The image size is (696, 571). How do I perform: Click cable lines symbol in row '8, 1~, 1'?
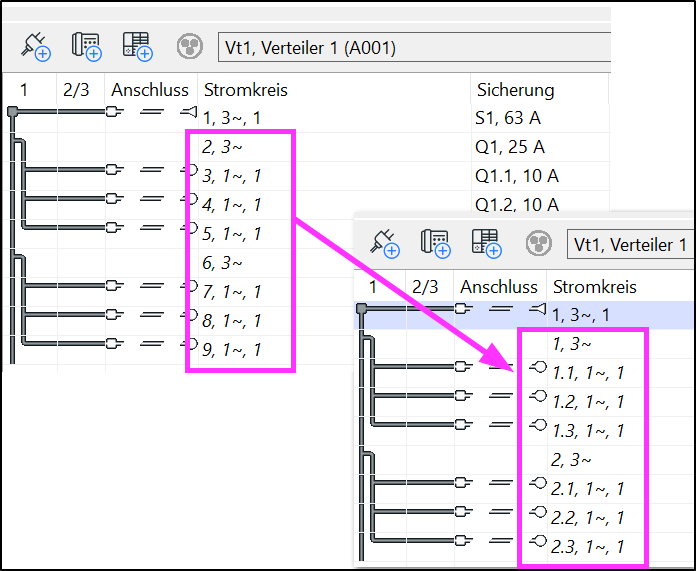click(151, 314)
